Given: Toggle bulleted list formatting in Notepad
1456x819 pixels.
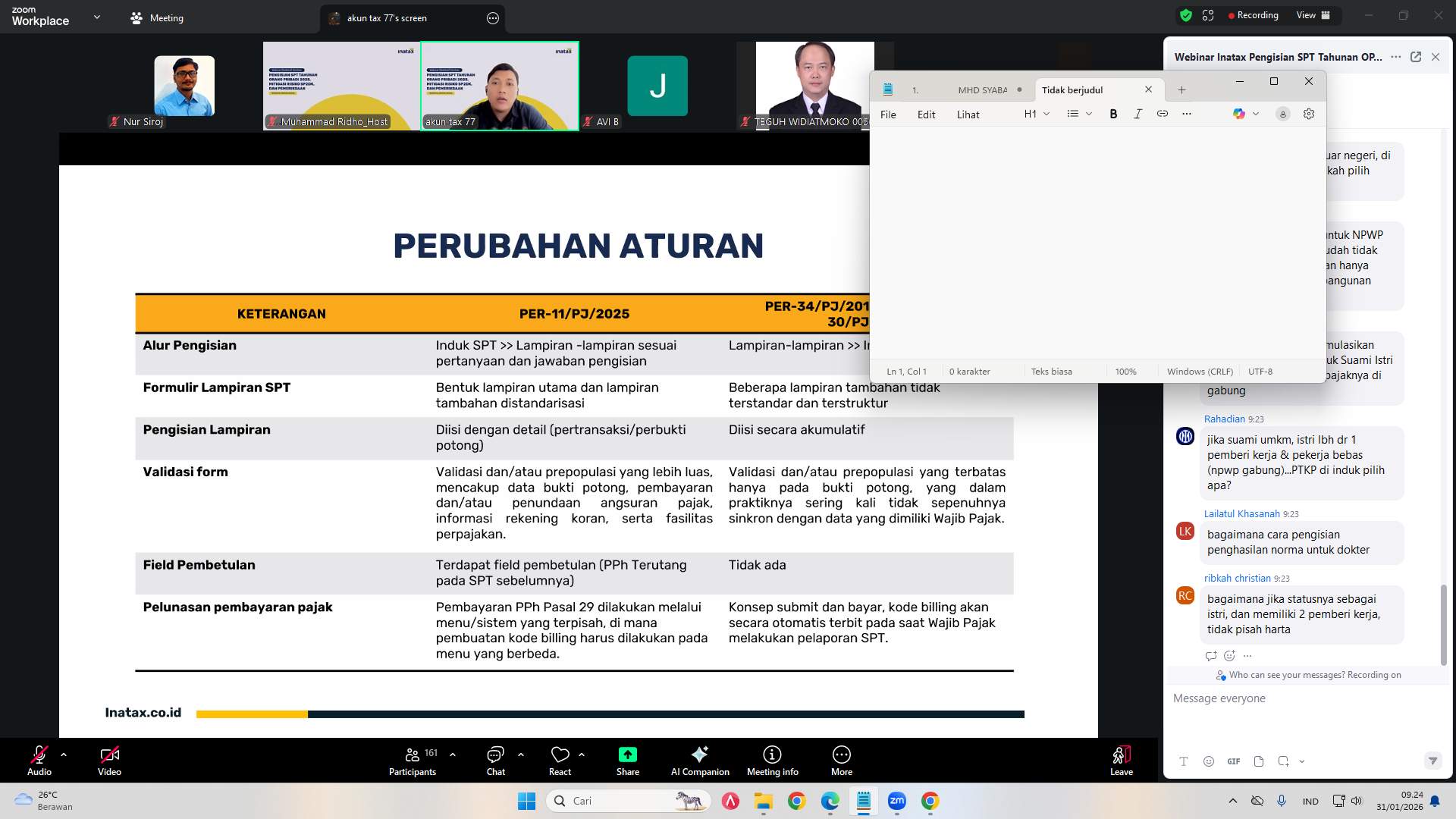Looking at the screenshot, I should pos(1072,114).
